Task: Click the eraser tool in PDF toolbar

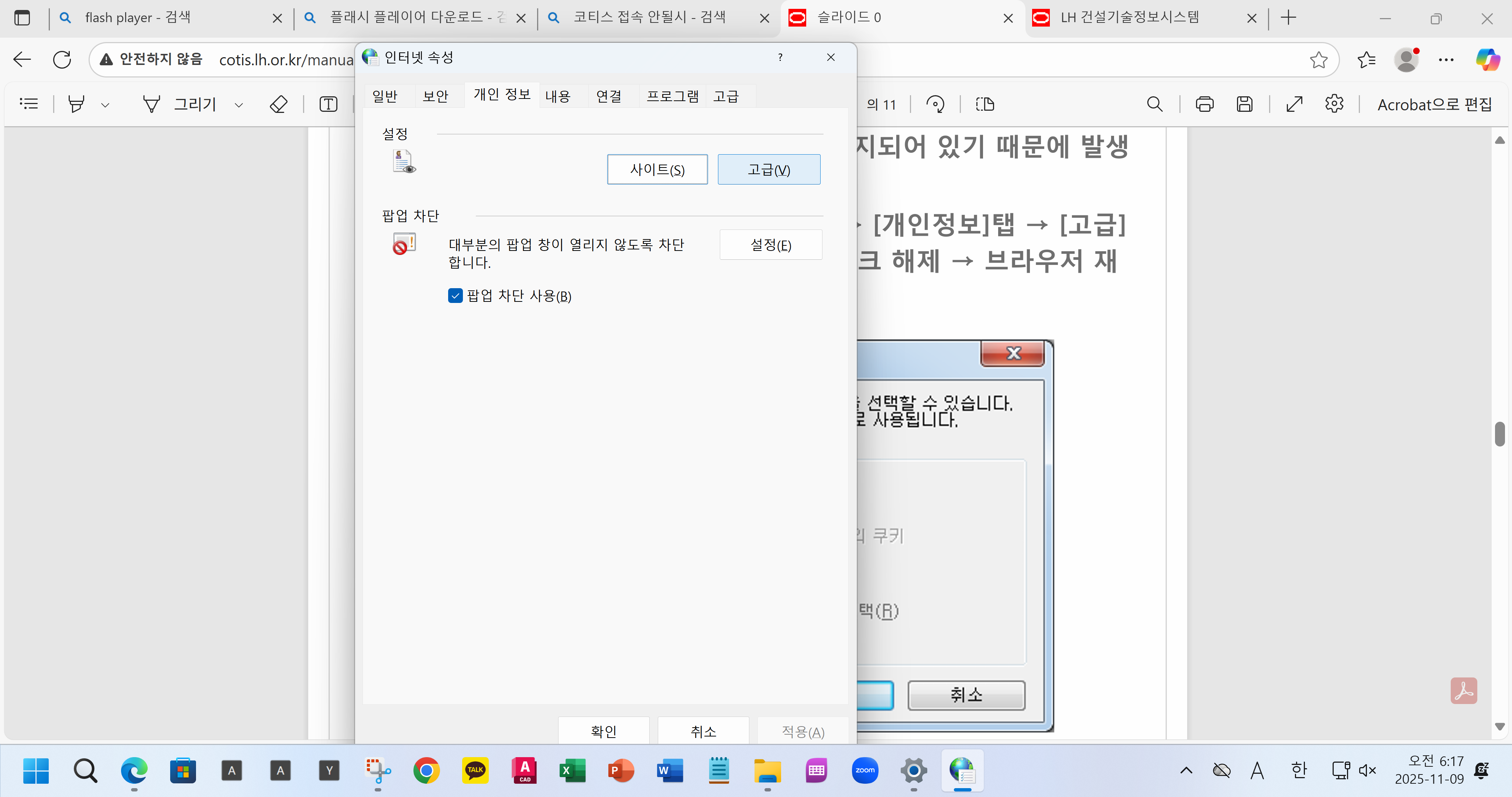Action: pos(278,104)
